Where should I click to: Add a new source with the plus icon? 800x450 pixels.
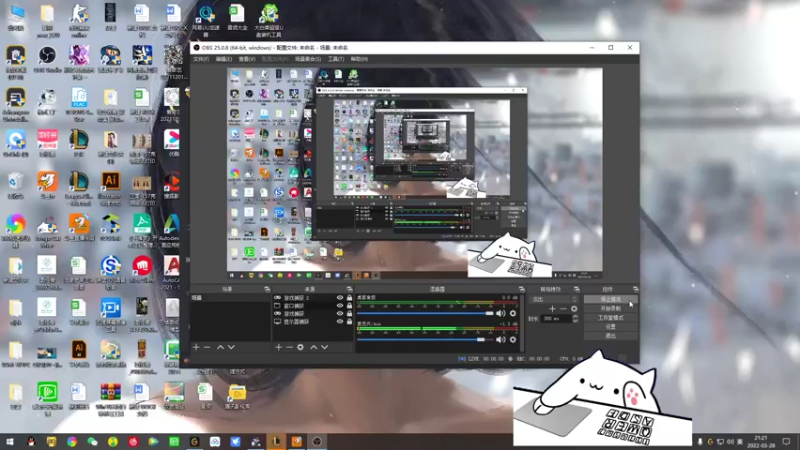coord(278,347)
